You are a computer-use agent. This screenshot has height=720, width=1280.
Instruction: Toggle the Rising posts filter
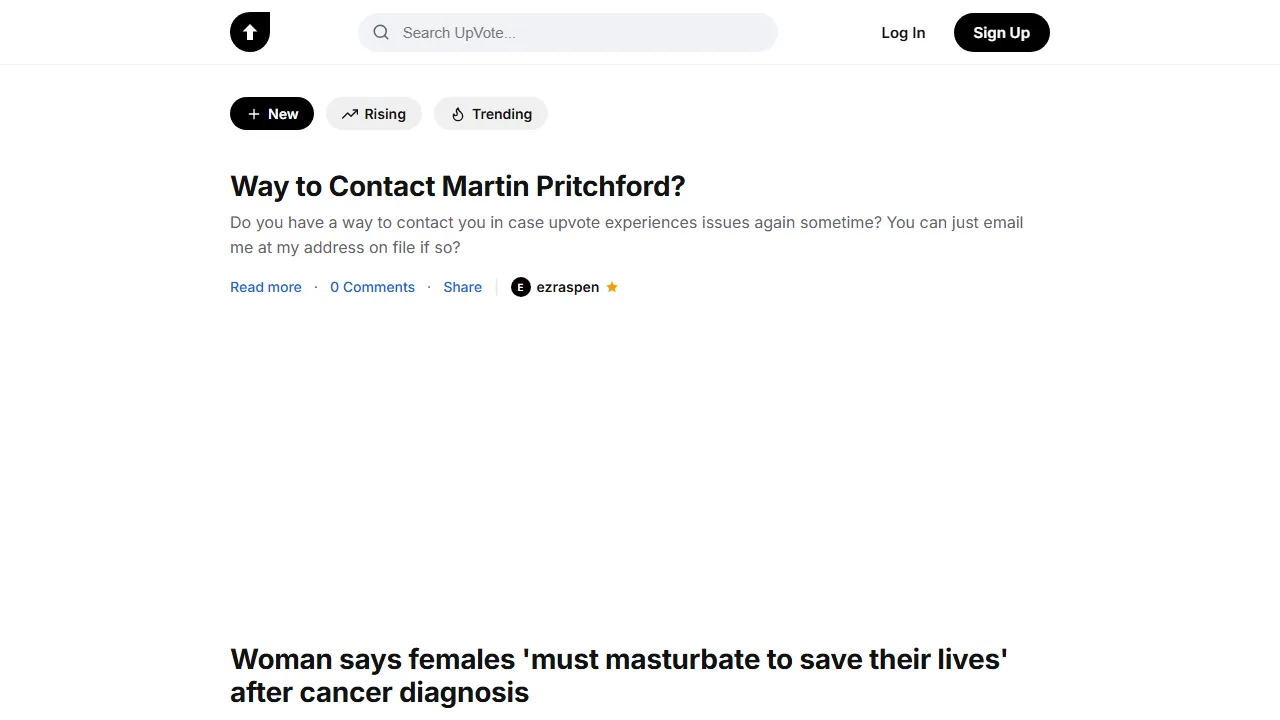[x=374, y=114]
